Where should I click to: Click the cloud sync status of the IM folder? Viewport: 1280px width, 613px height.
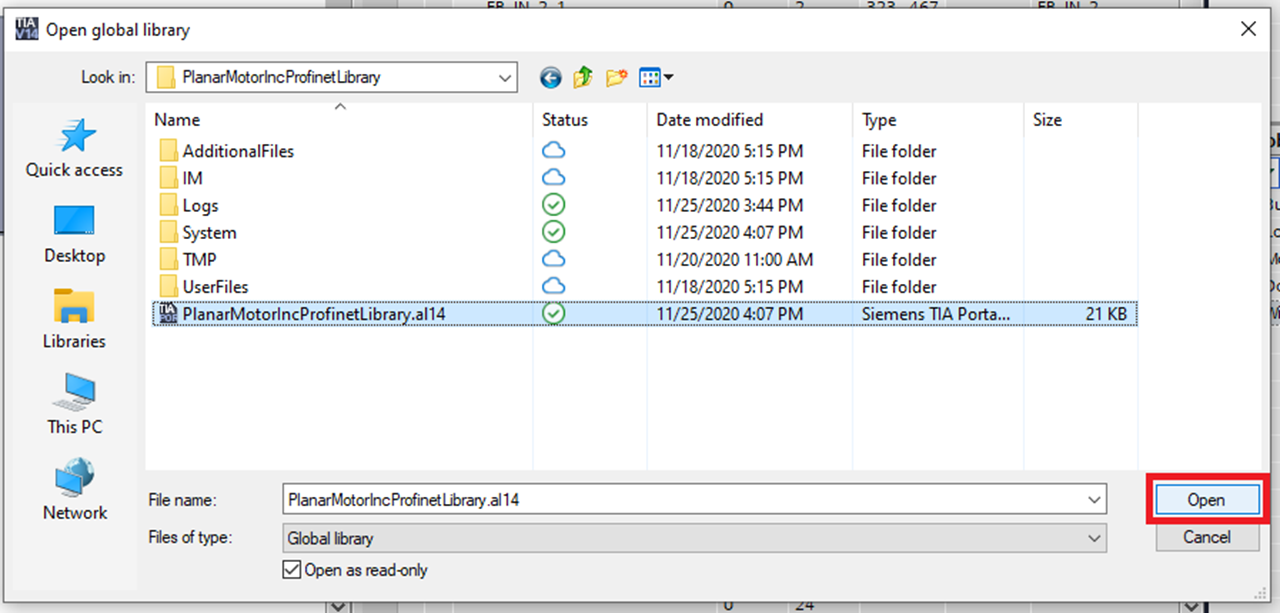553,178
